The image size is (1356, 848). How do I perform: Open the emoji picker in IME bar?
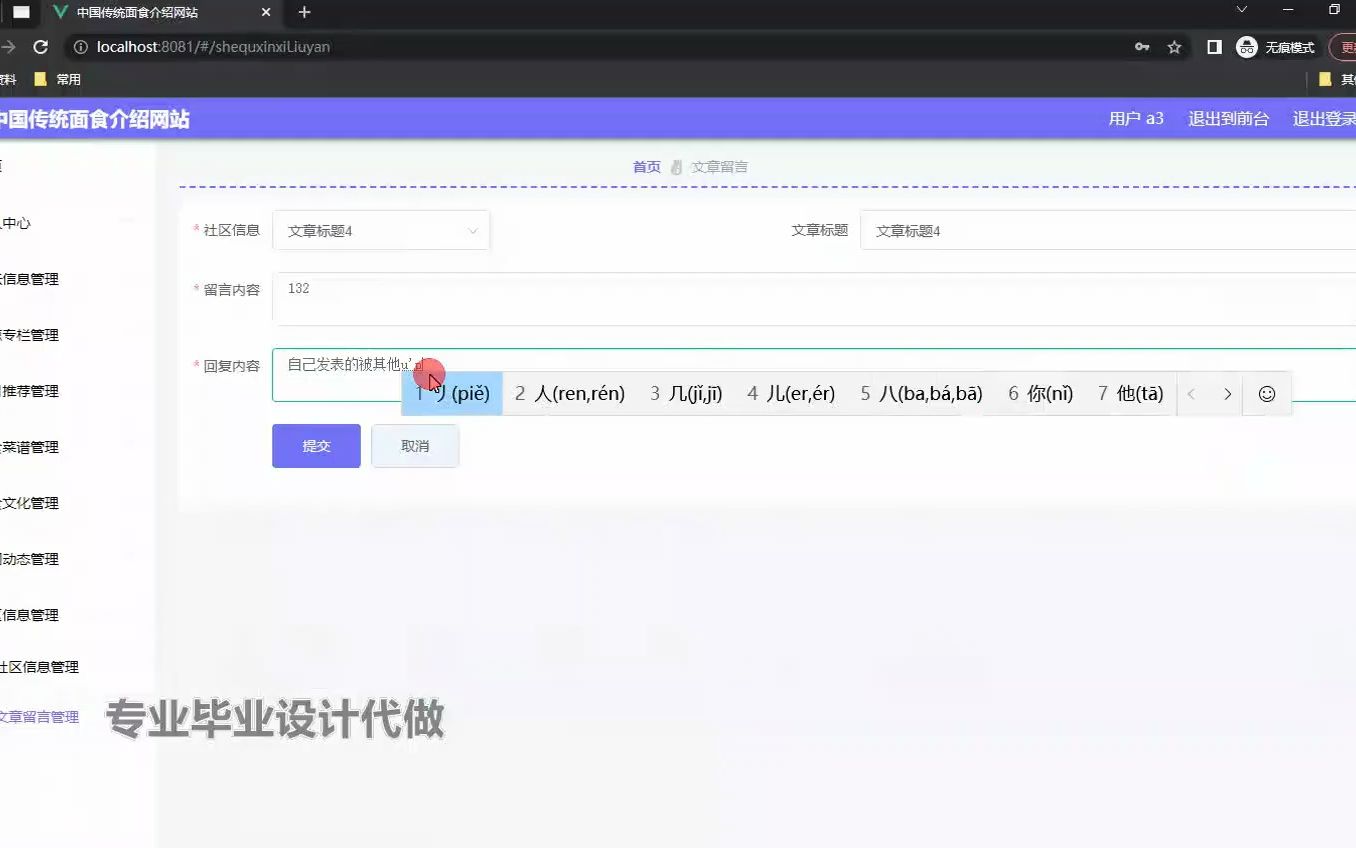pyautogui.click(x=1267, y=394)
